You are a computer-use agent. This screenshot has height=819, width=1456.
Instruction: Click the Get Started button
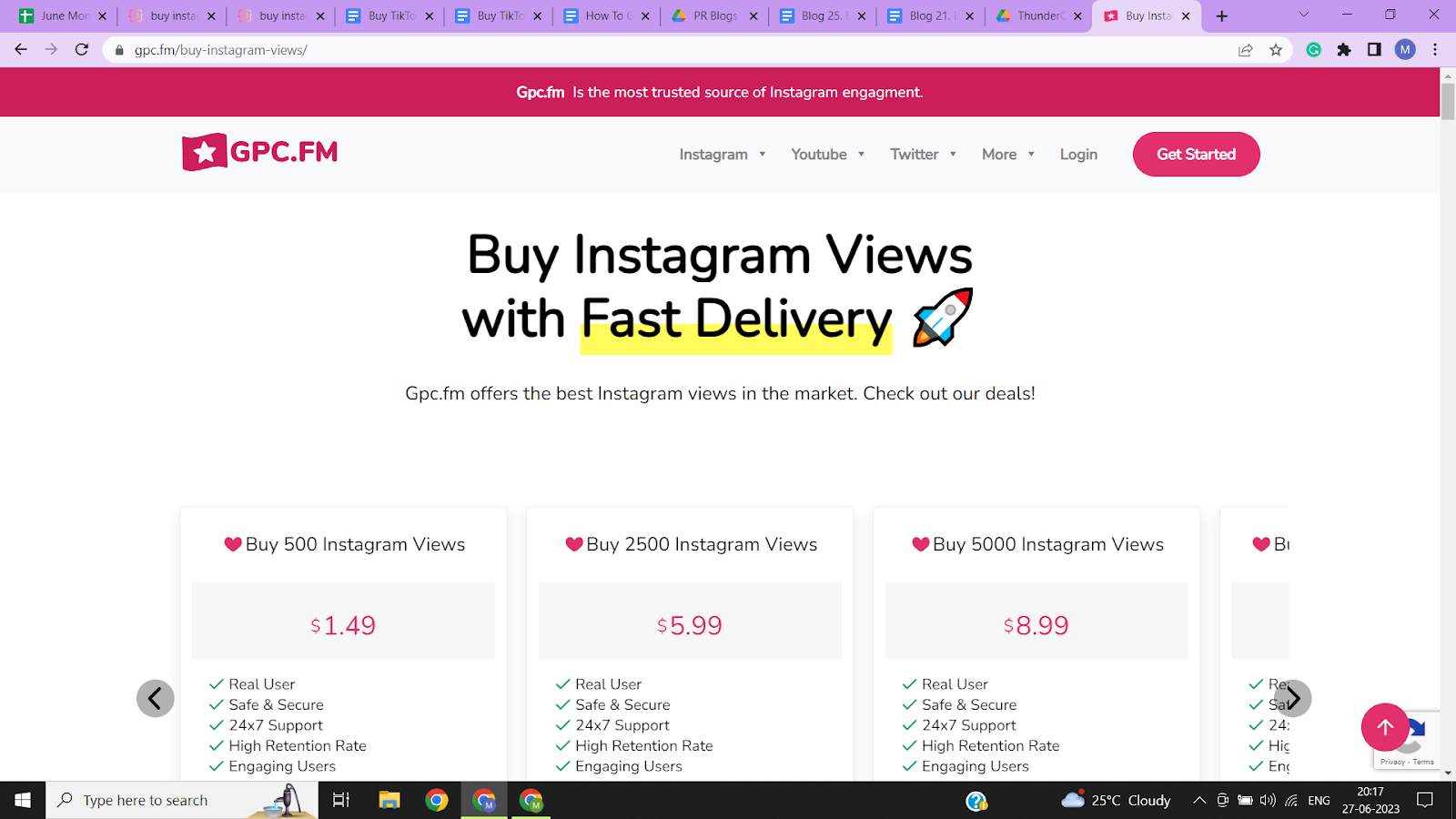pos(1196,155)
